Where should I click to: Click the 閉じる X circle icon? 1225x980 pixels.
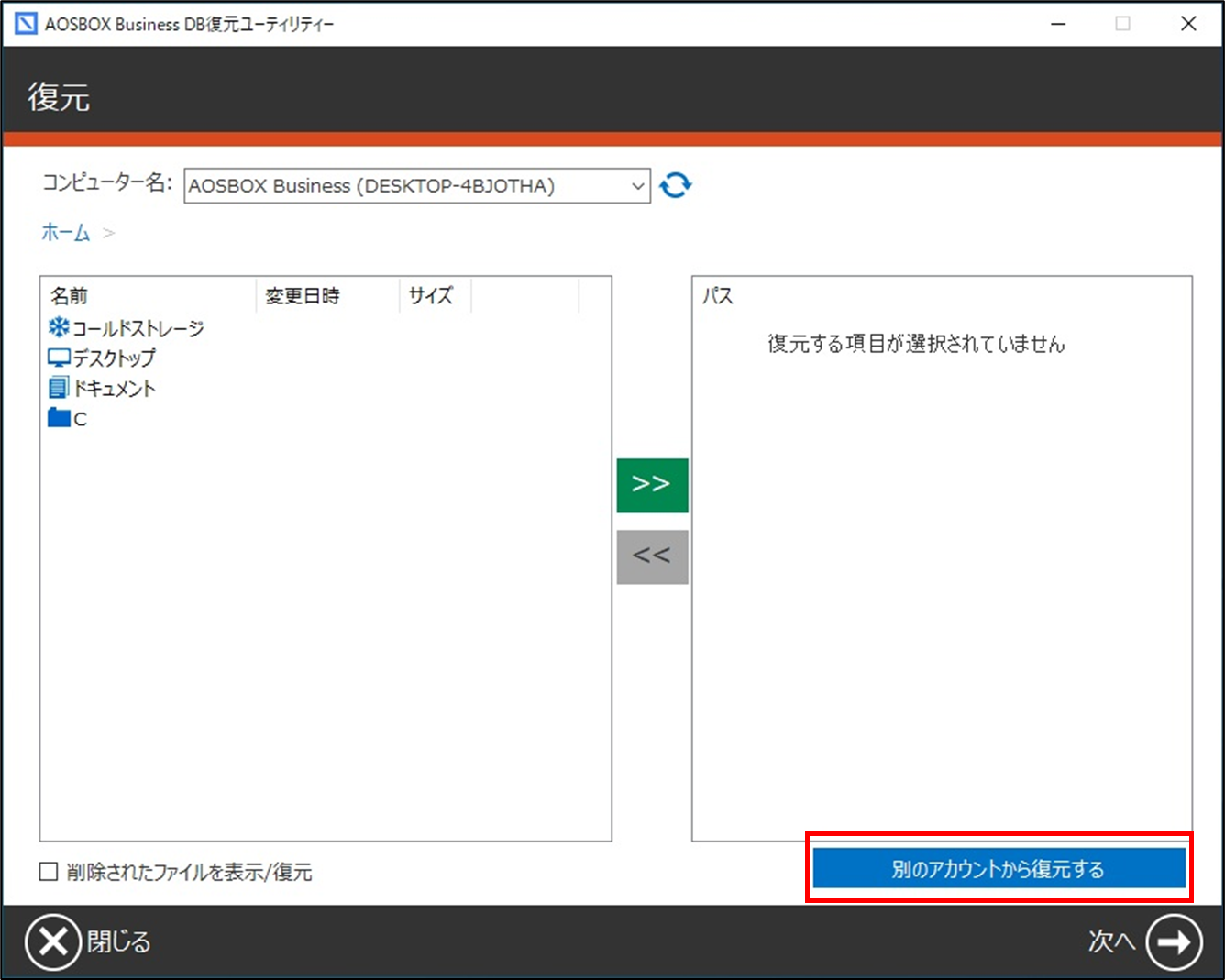(x=52, y=941)
